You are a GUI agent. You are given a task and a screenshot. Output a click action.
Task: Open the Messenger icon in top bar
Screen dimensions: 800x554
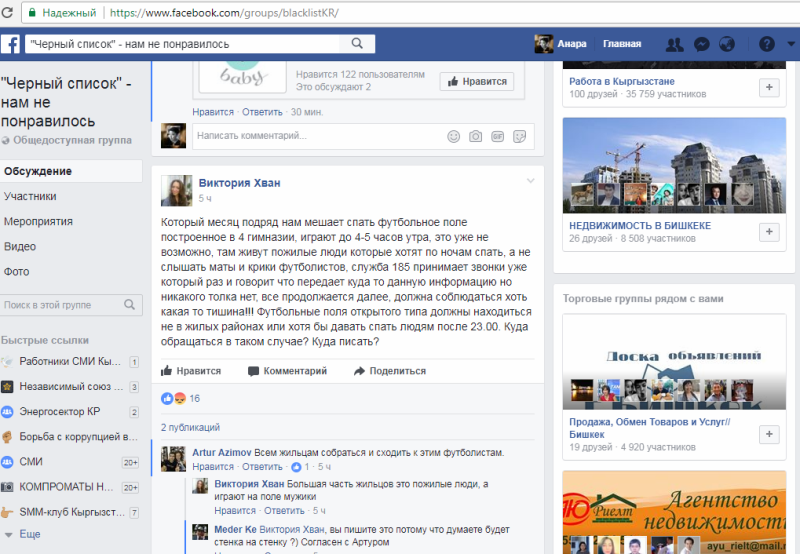(x=702, y=44)
